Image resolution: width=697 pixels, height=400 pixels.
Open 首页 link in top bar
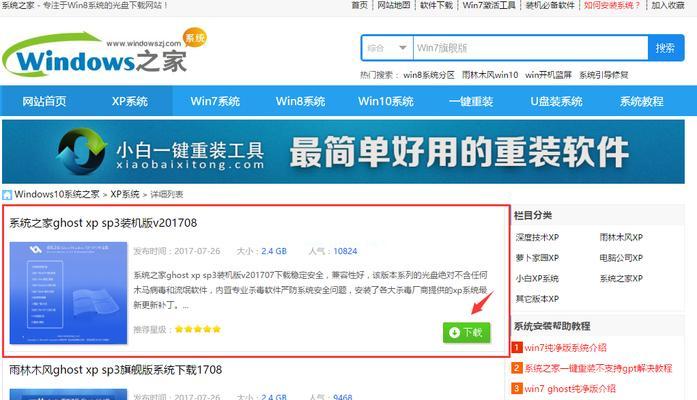click(360, 5)
